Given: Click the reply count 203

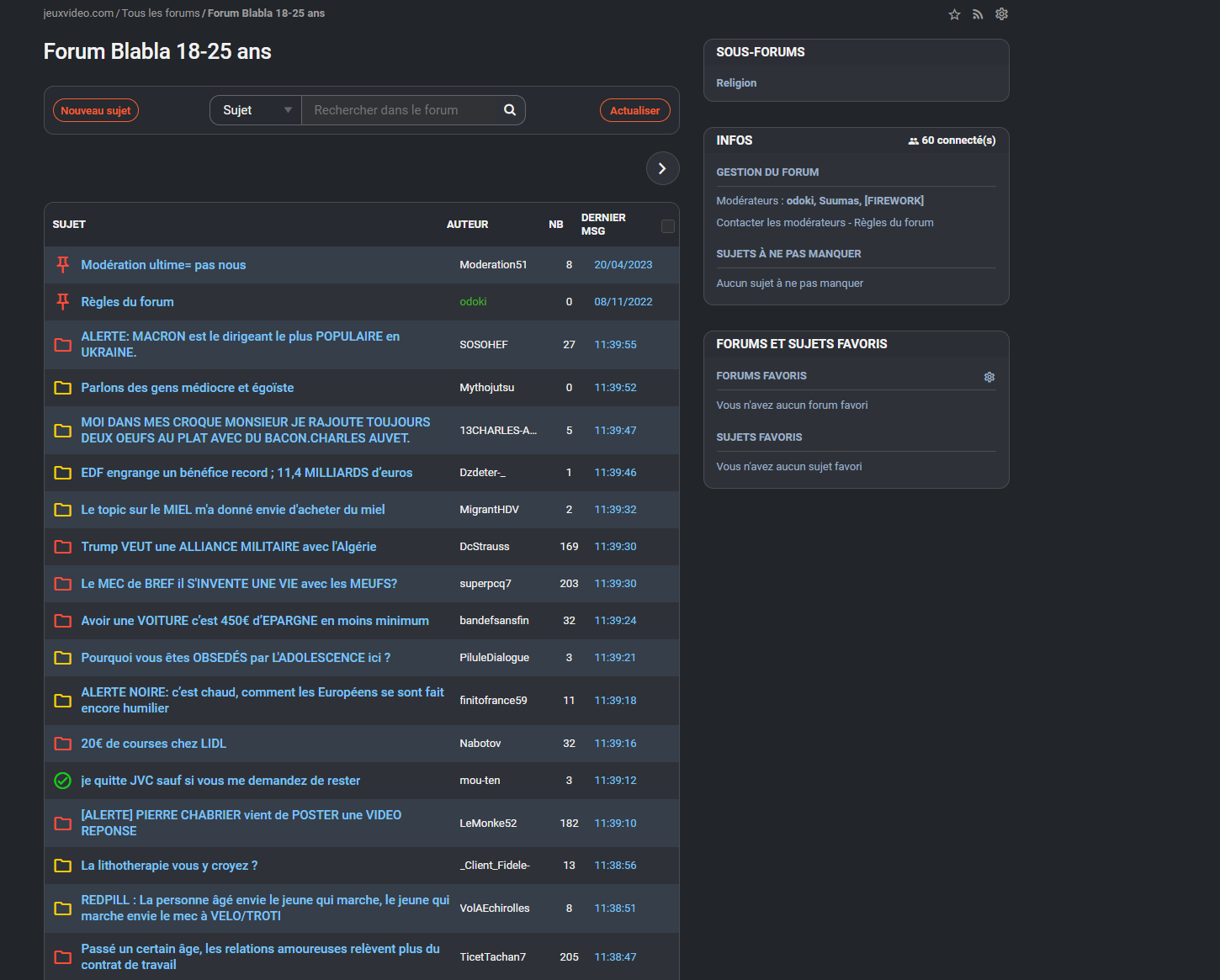Looking at the screenshot, I should tap(569, 584).
